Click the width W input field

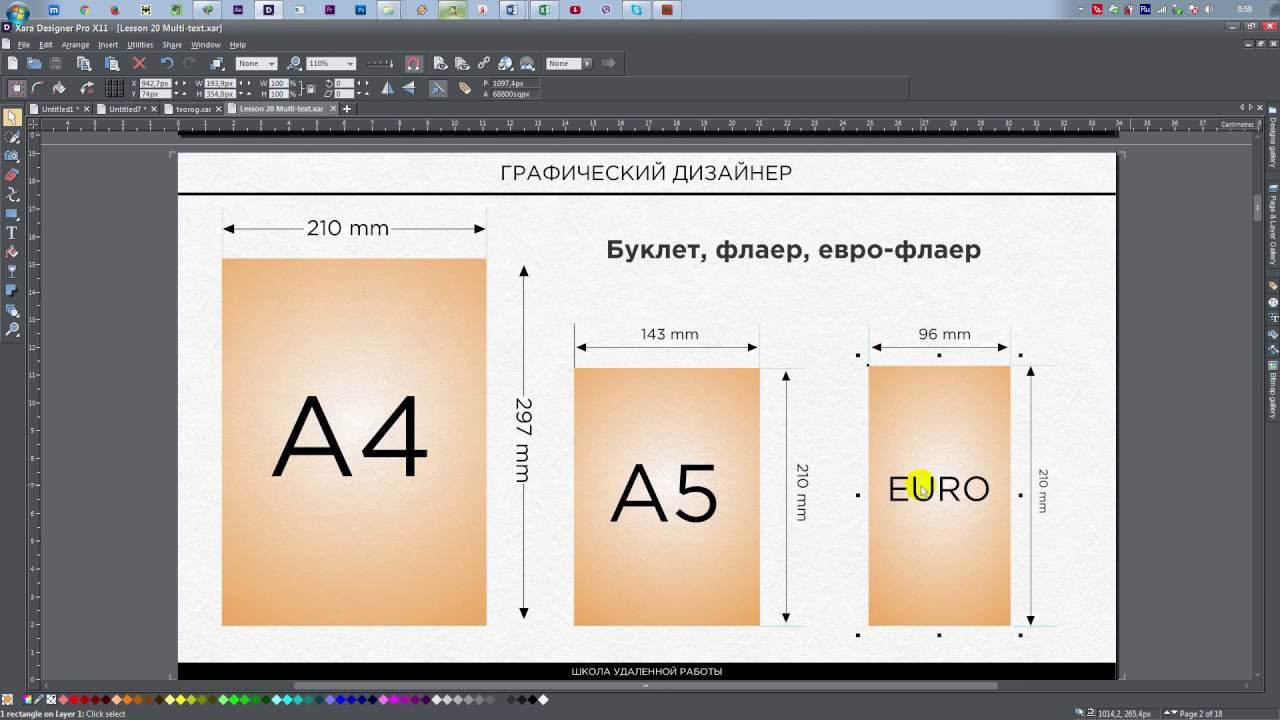pos(220,83)
